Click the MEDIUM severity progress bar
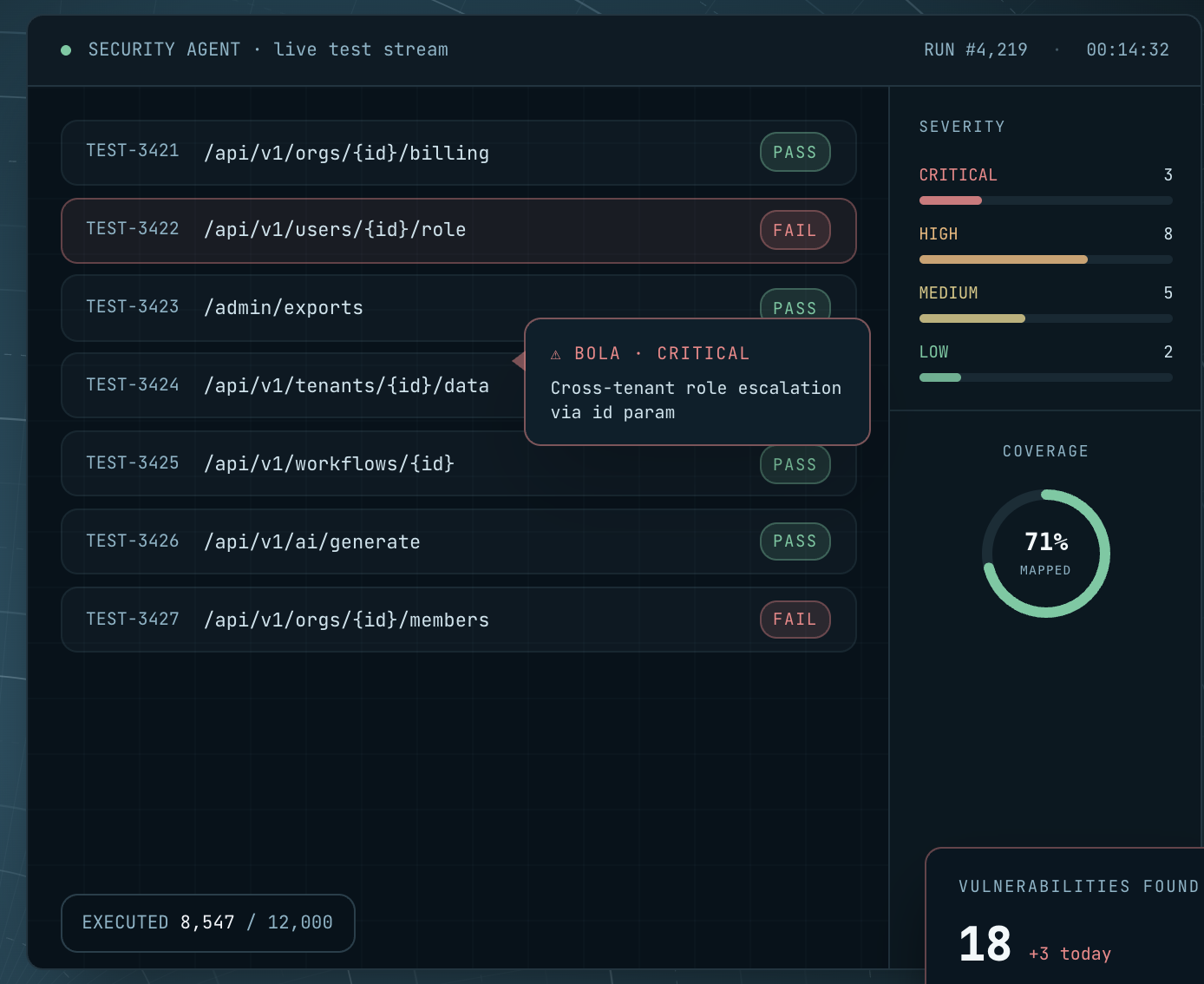Image resolution: width=1204 pixels, height=984 pixels. pos(1046,318)
